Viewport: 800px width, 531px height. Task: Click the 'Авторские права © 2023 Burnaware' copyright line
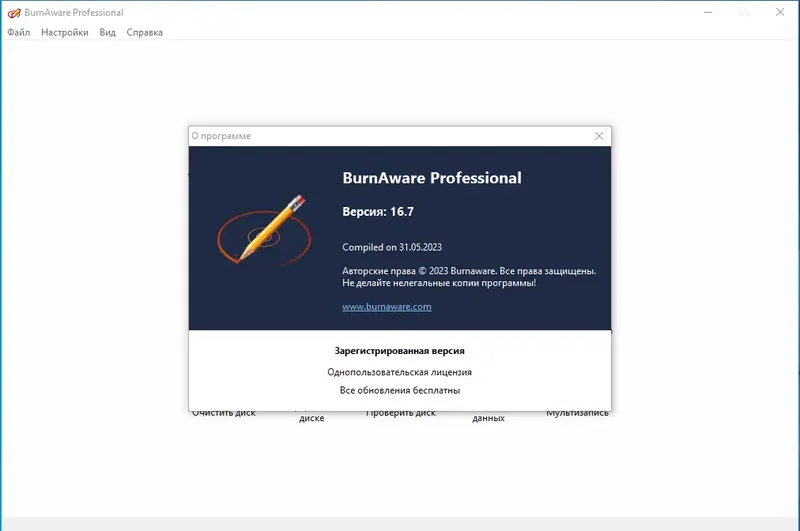pos(469,271)
